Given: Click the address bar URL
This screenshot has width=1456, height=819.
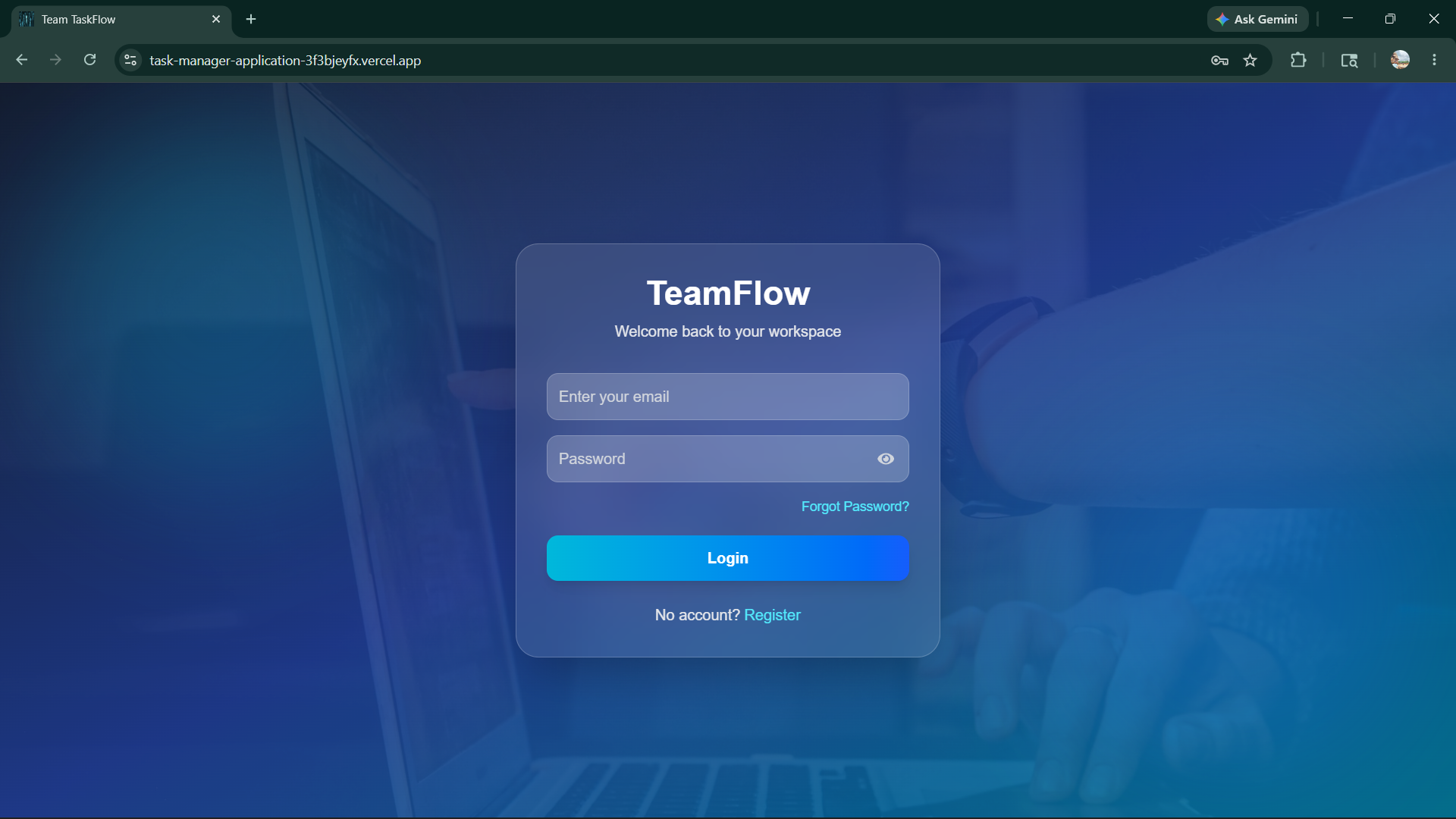Looking at the screenshot, I should 285,60.
